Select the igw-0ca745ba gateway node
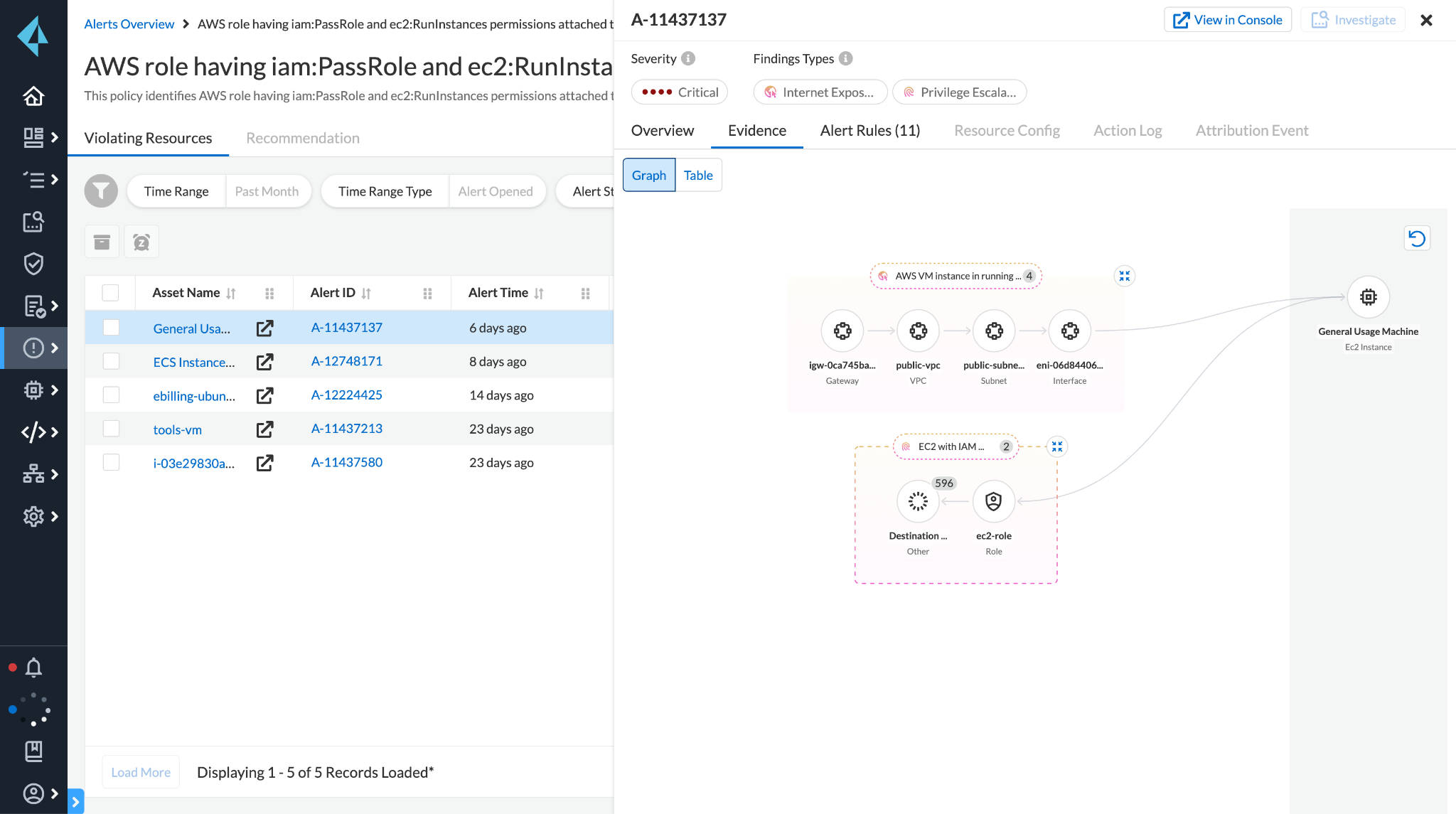 (x=842, y=331)
